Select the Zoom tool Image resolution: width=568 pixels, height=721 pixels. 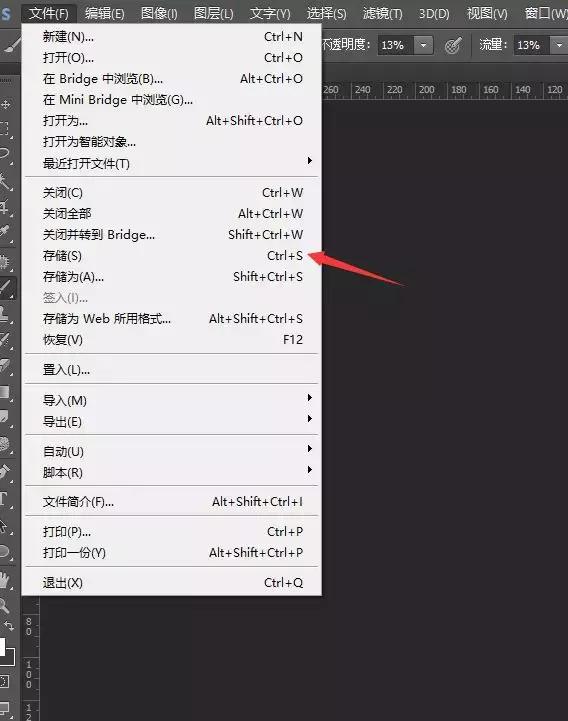pyautogui.click(x=6, y=606)
